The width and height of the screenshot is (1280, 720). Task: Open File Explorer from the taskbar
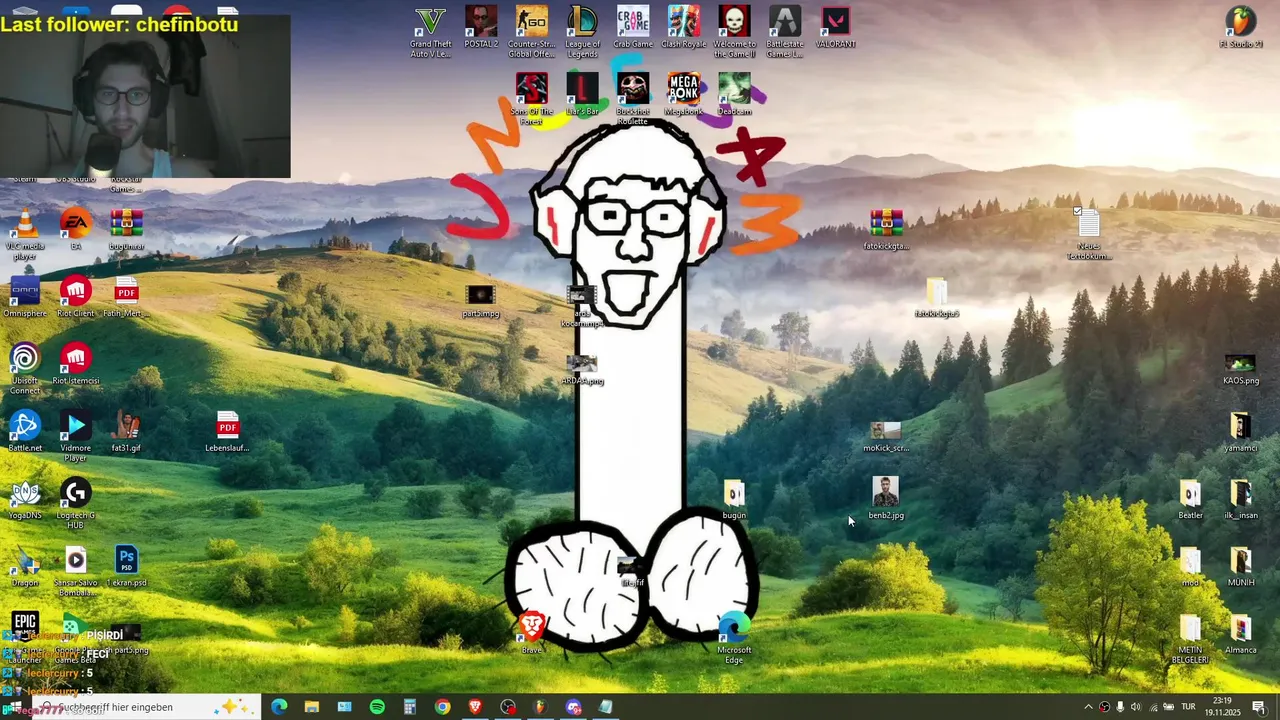pos(312,707)
